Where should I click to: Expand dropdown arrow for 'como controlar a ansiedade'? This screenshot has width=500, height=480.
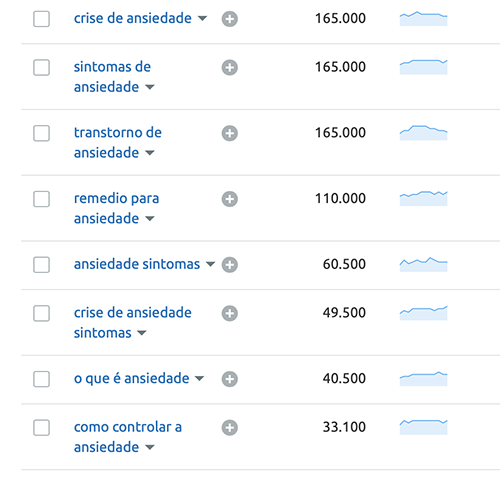[150, 447]
